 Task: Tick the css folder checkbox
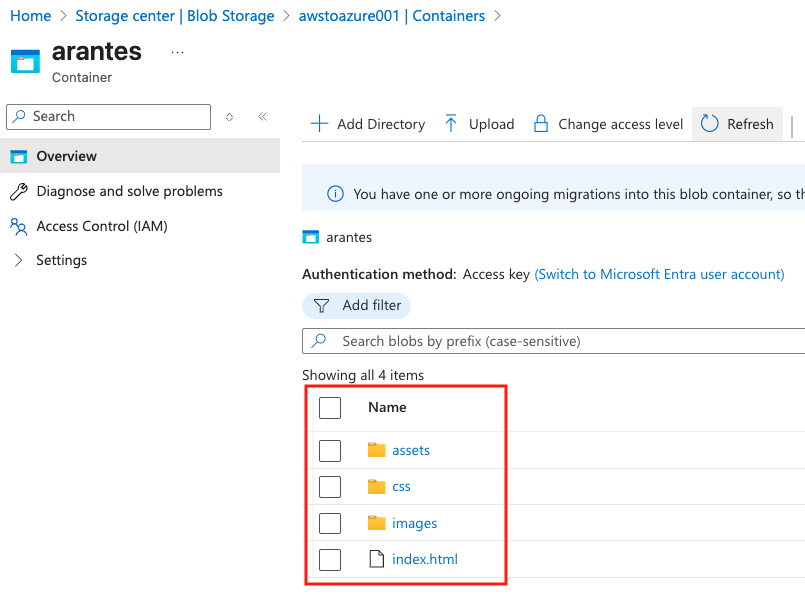(330, 487)
